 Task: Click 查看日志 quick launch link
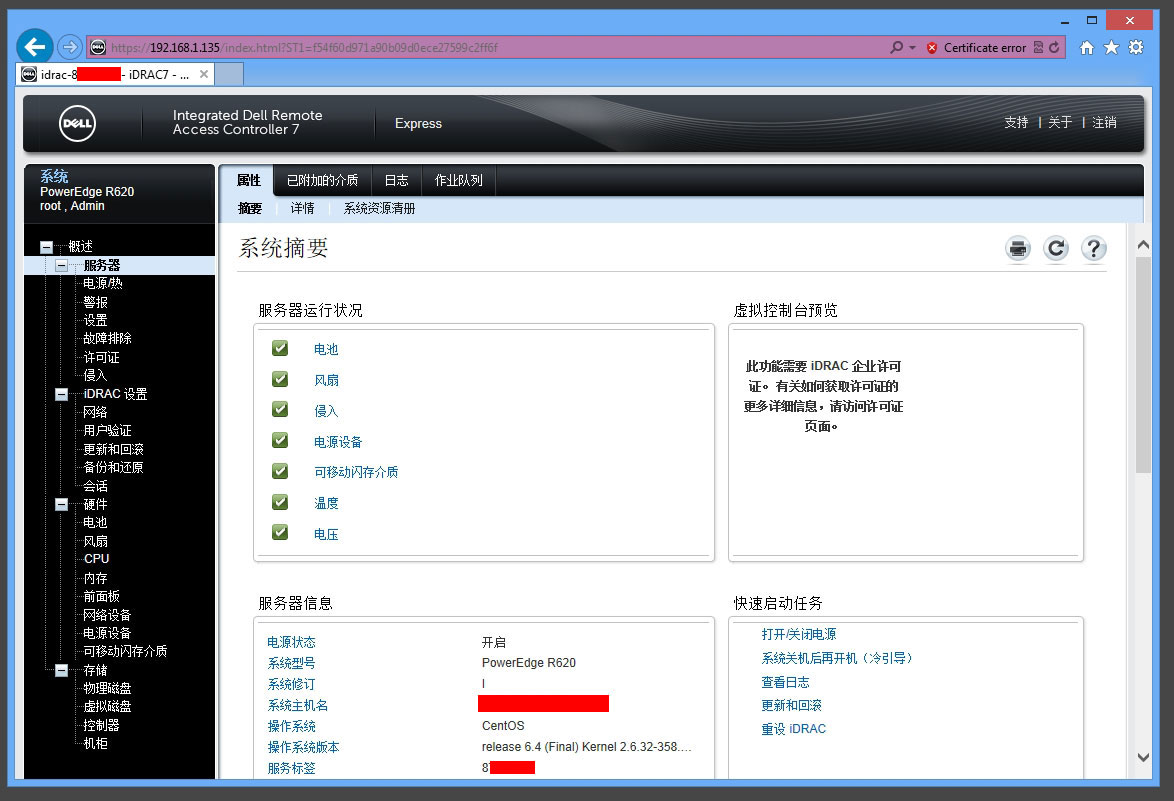tap(785, 682)
